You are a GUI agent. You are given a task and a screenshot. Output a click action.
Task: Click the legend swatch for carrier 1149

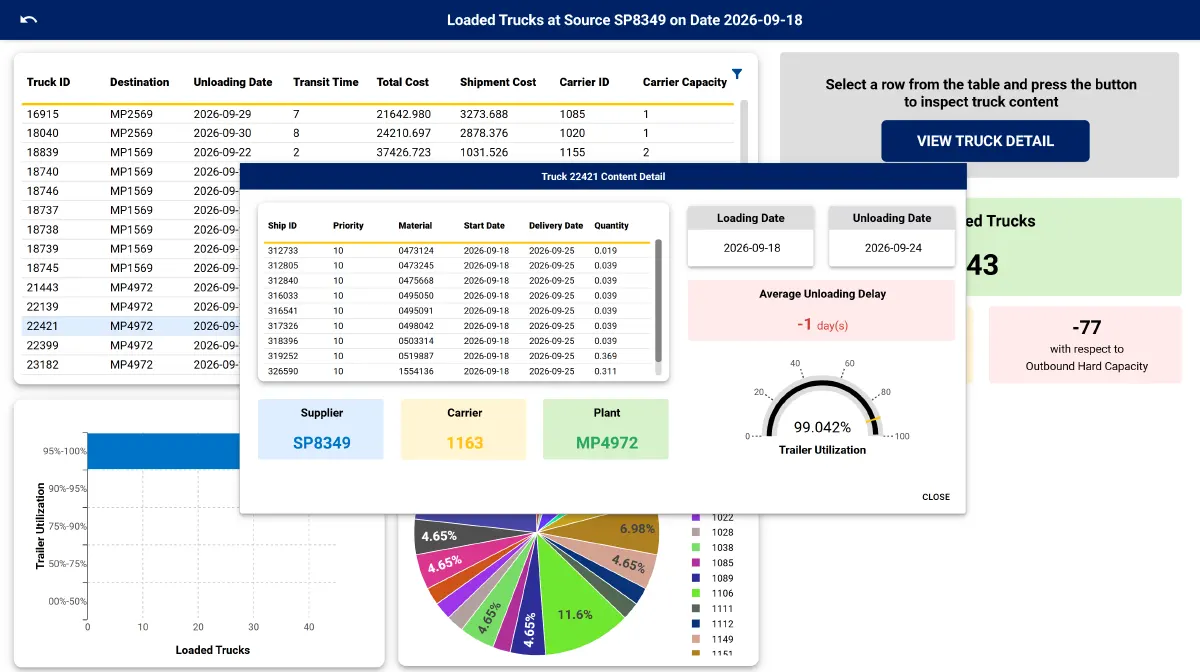697,638
